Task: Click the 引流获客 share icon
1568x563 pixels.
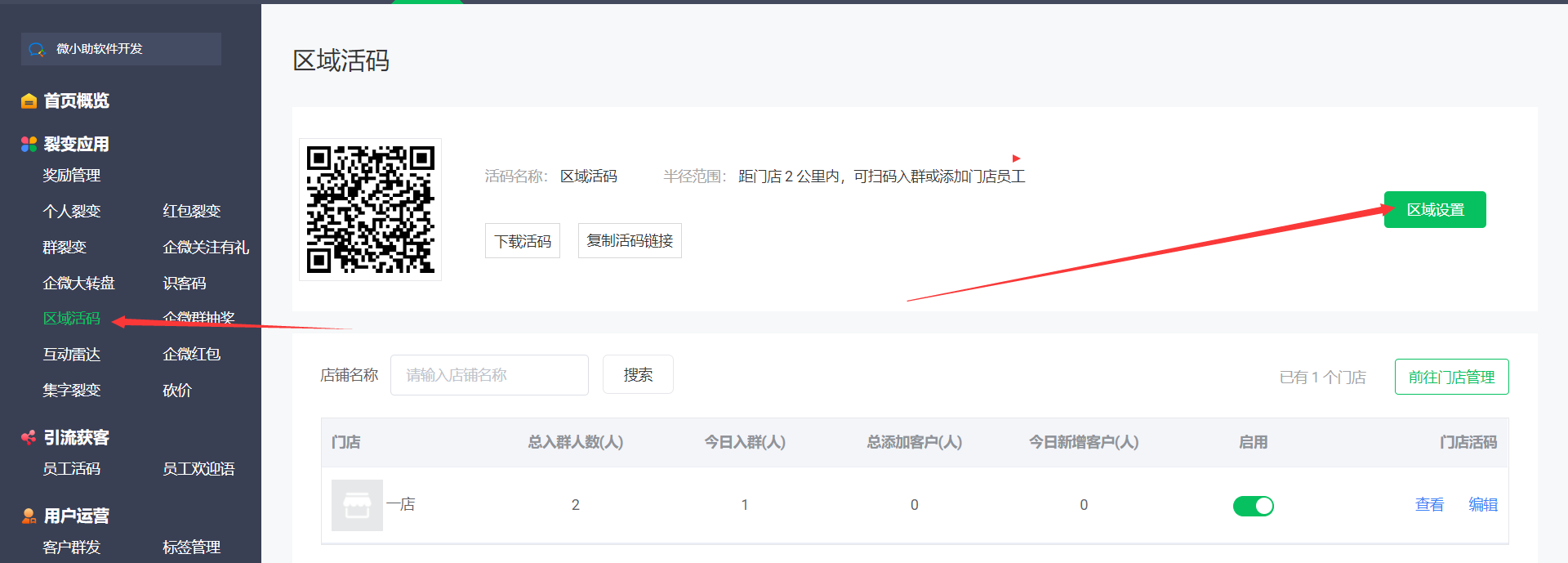Action: click(29, 437)
